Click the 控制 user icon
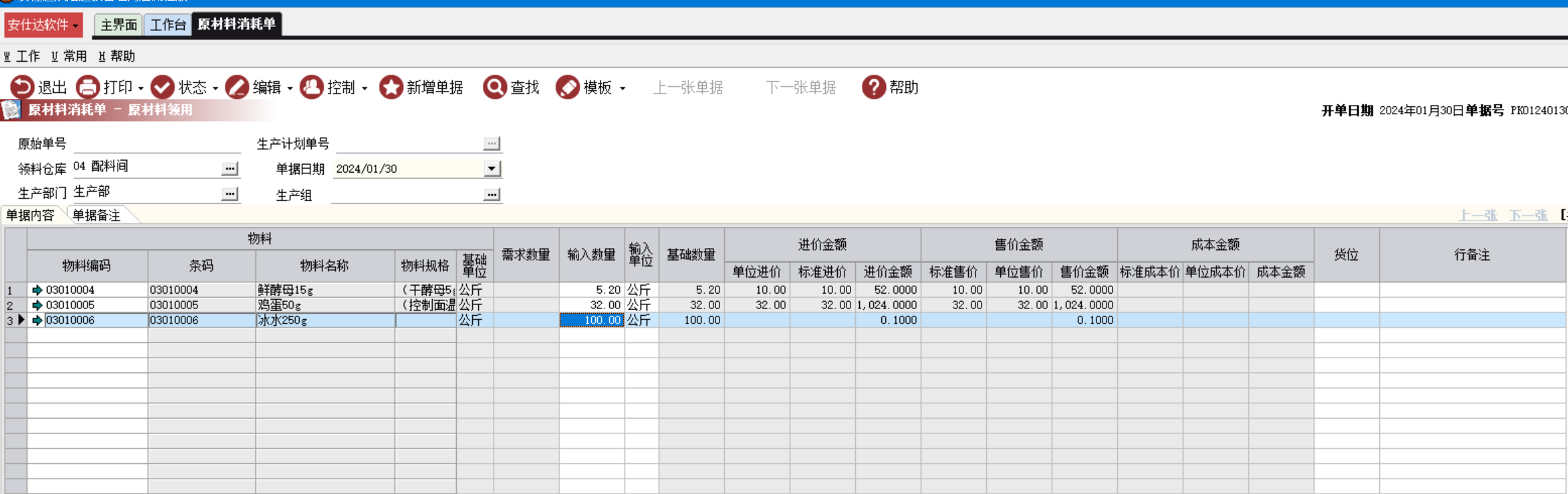The width and height of the screenshot is (1568, 494). (x=311, y=87)
